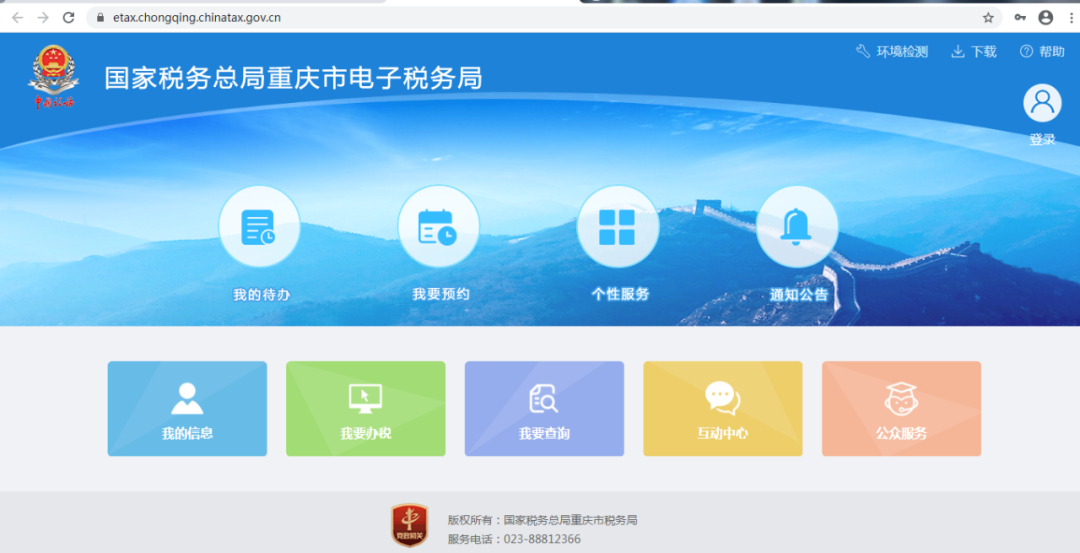Open the 我要查询 purple tile
Image resolution: width=1080 pixels, height=553 pixels.
[544, 408]
